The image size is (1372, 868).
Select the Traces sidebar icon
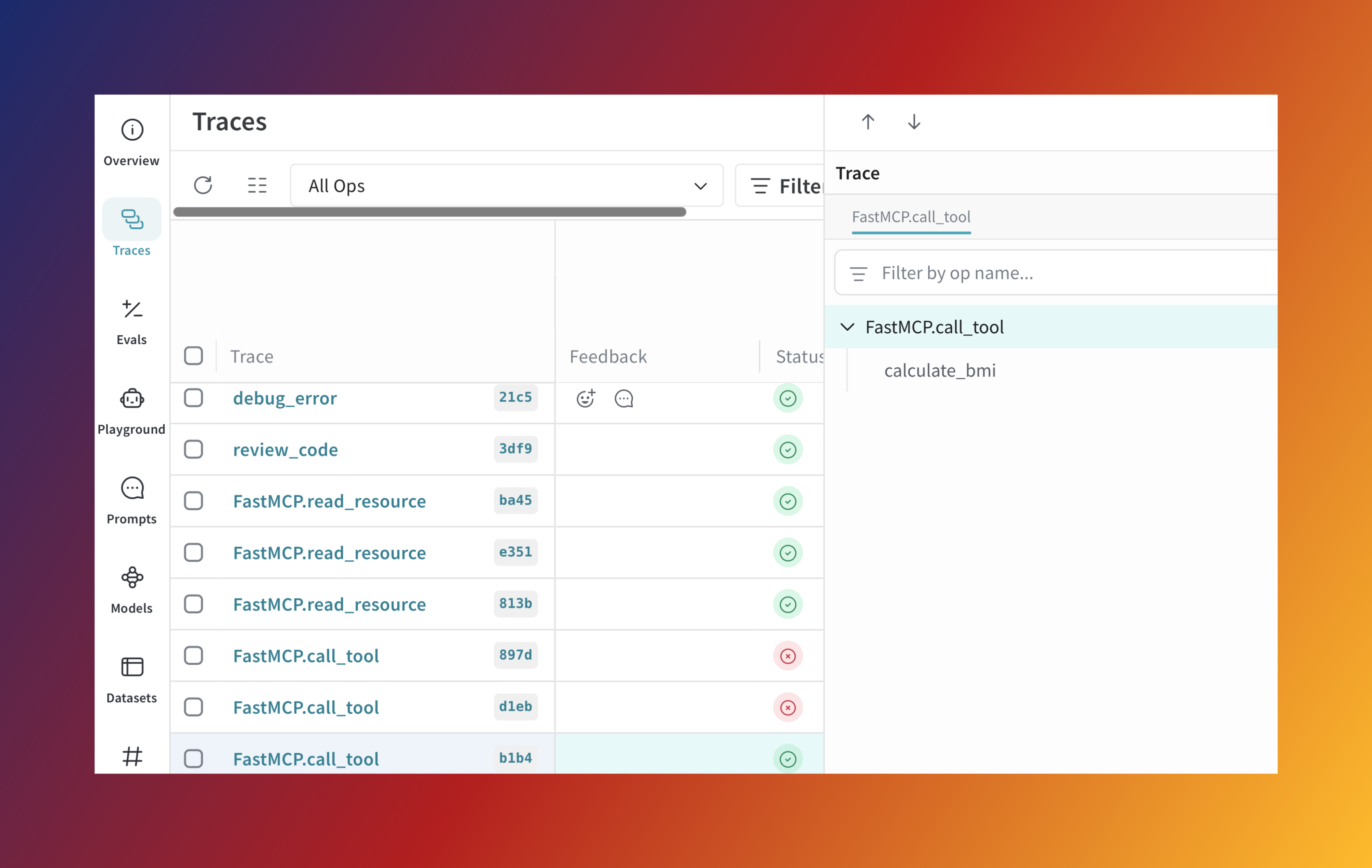pyautogui.click(x=131, y=219)
